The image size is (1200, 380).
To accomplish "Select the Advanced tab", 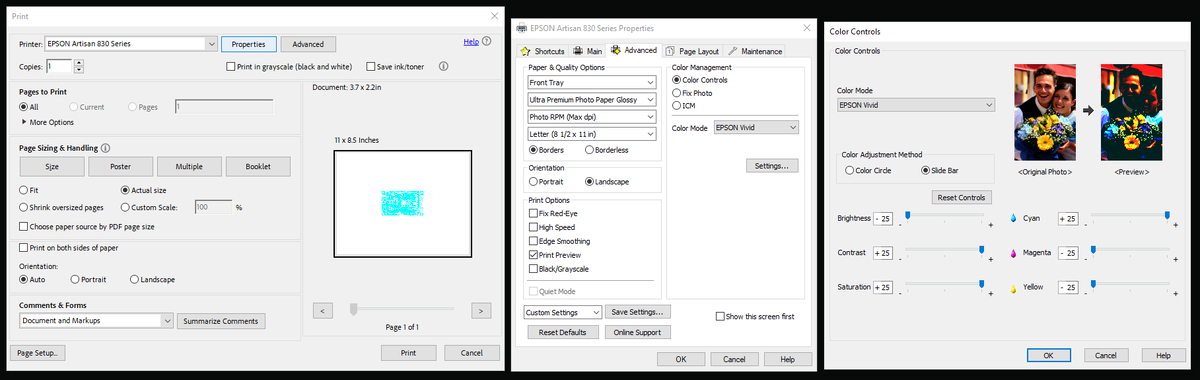I will (634, 50).
